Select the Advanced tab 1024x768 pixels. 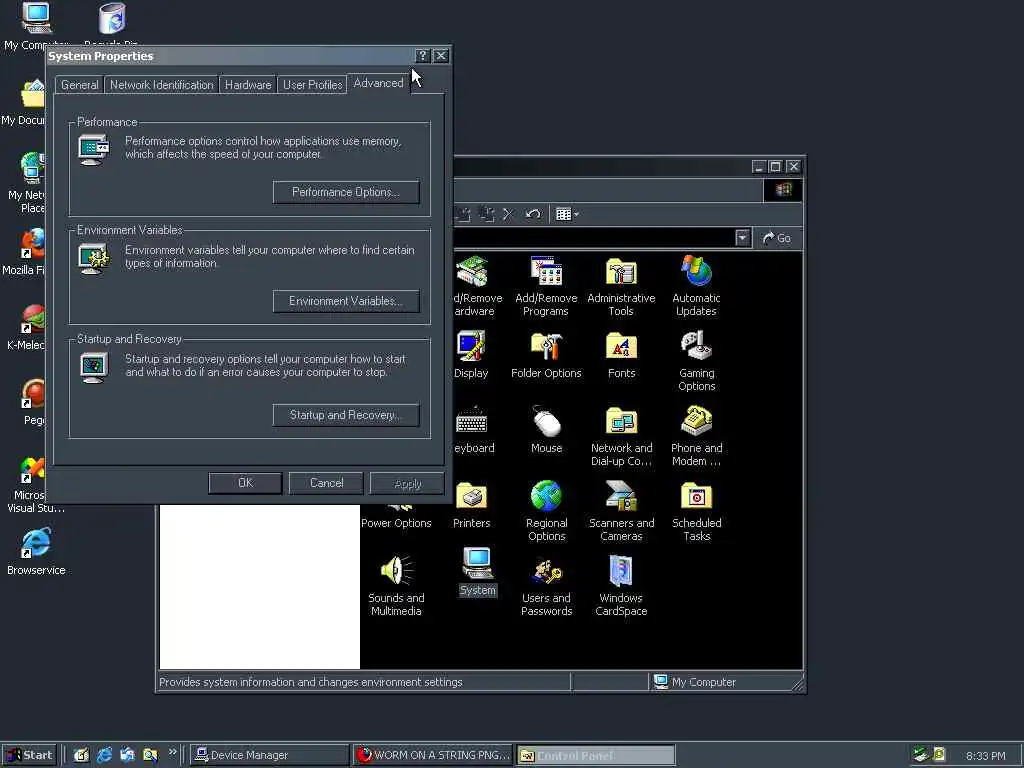(378, 83)
